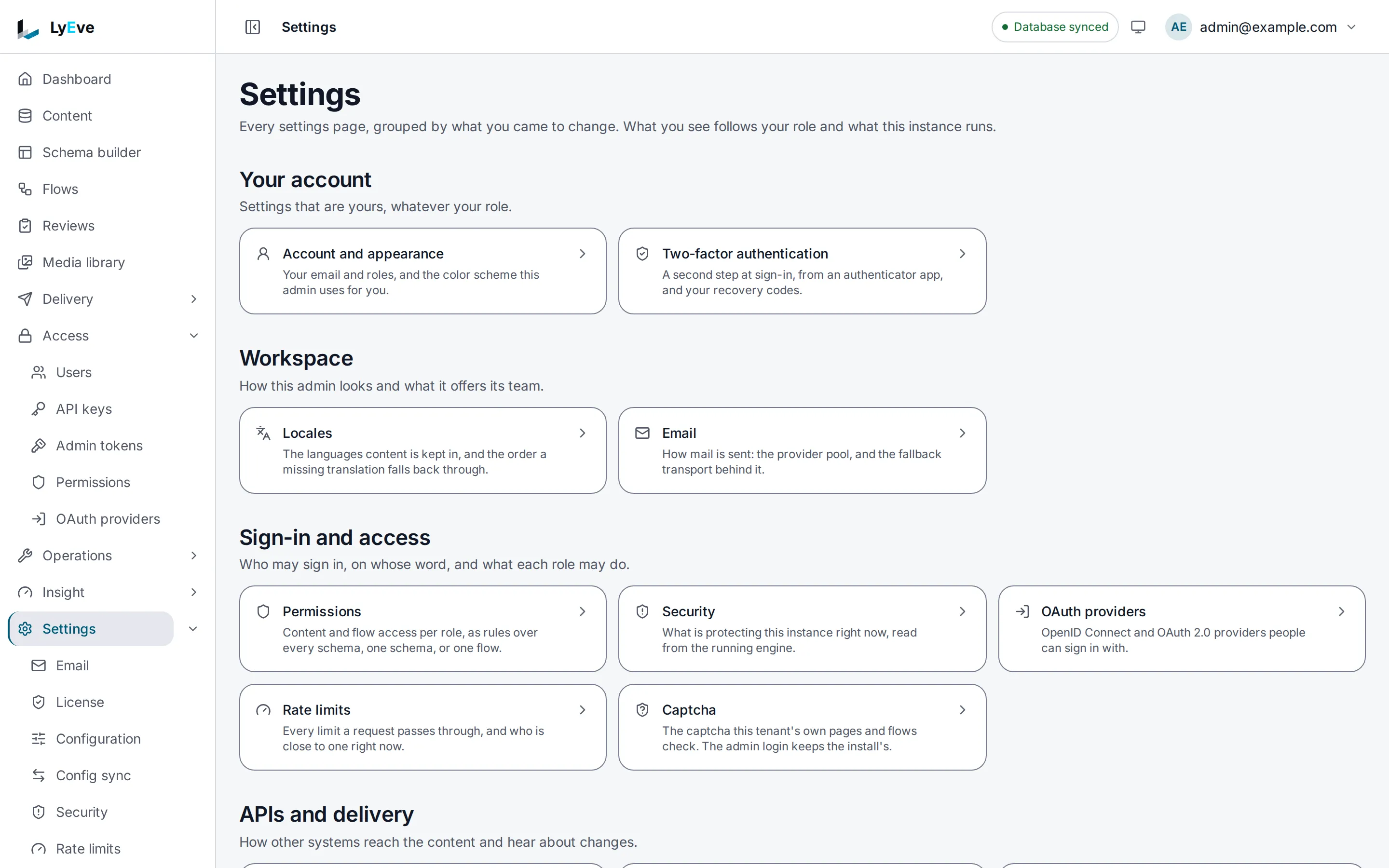
Task: Collapse the Settings section chevron
Action: [193, 629]
